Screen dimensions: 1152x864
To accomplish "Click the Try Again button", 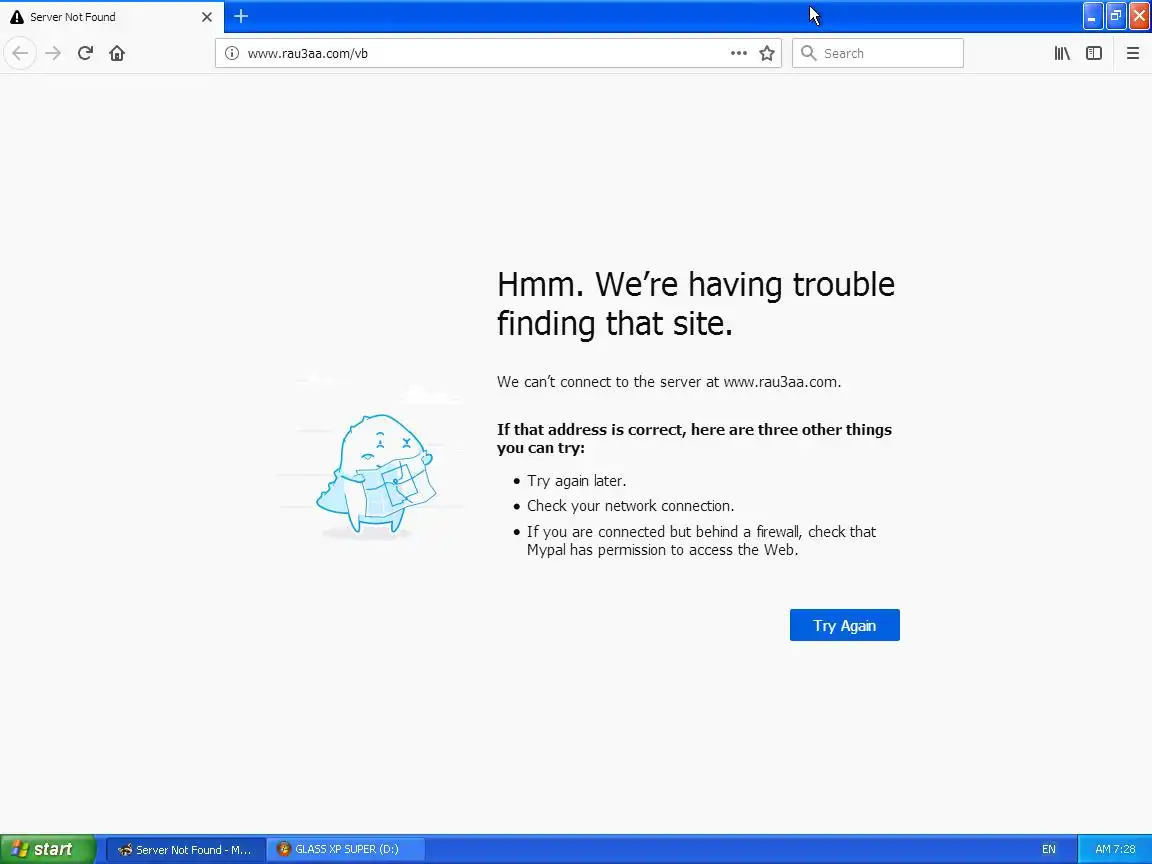I will (x=845, y=625).
